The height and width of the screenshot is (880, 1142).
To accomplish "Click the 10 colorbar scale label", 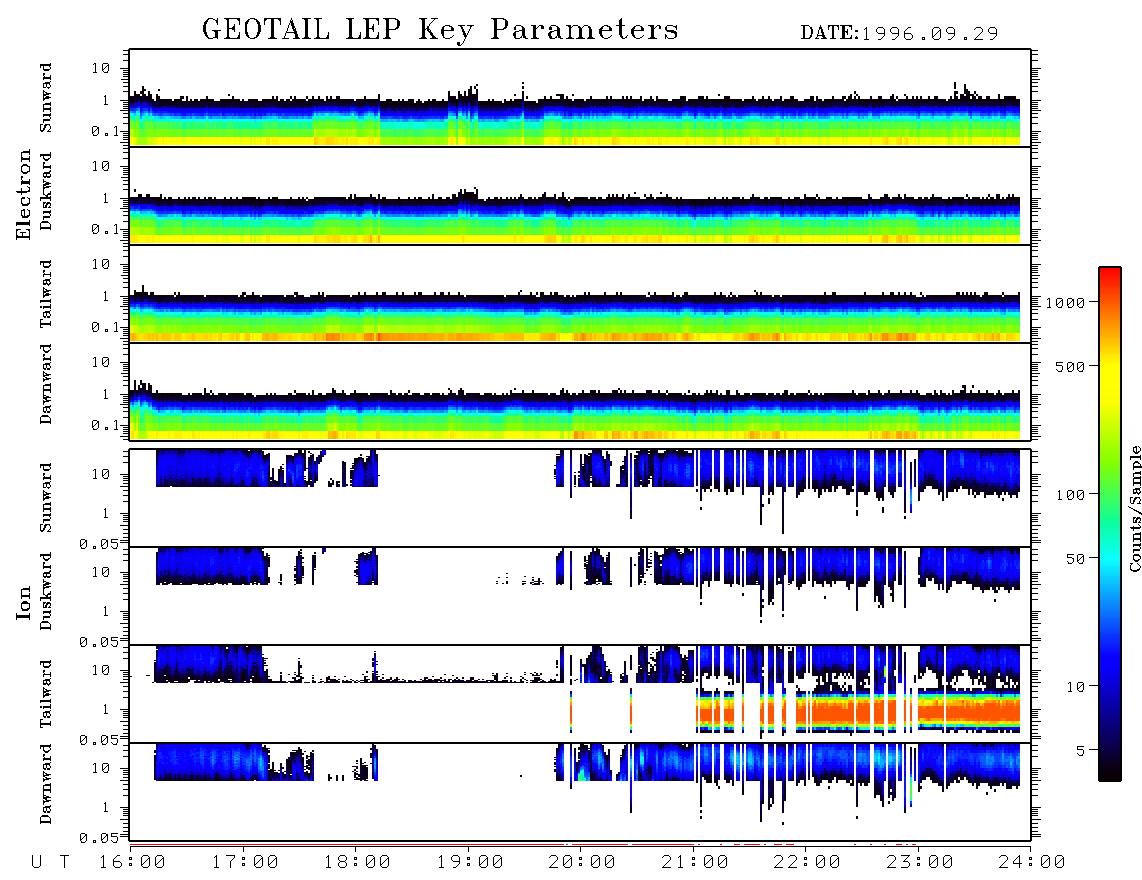I will (1076, 687).
